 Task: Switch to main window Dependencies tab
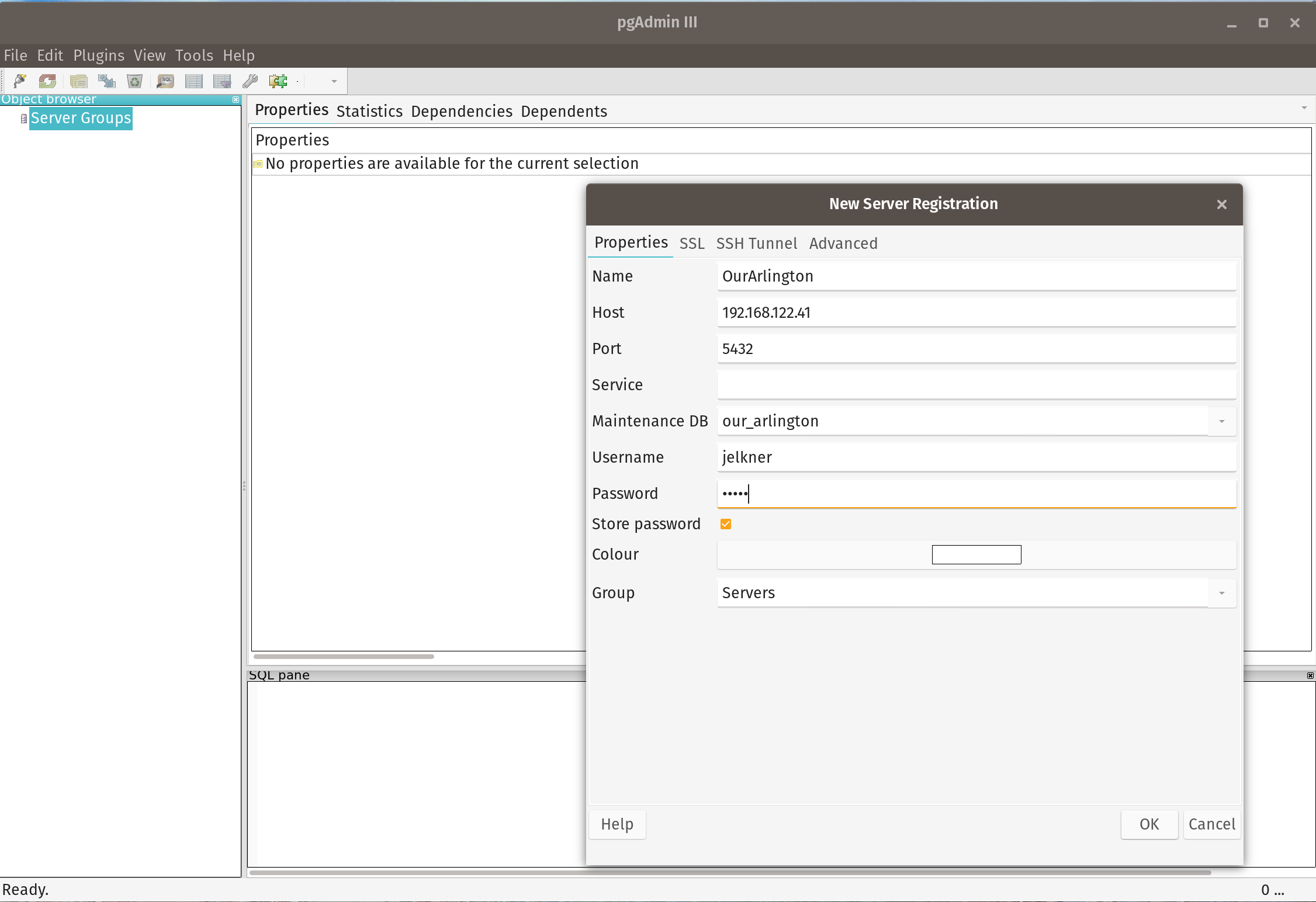coord(462,111)
